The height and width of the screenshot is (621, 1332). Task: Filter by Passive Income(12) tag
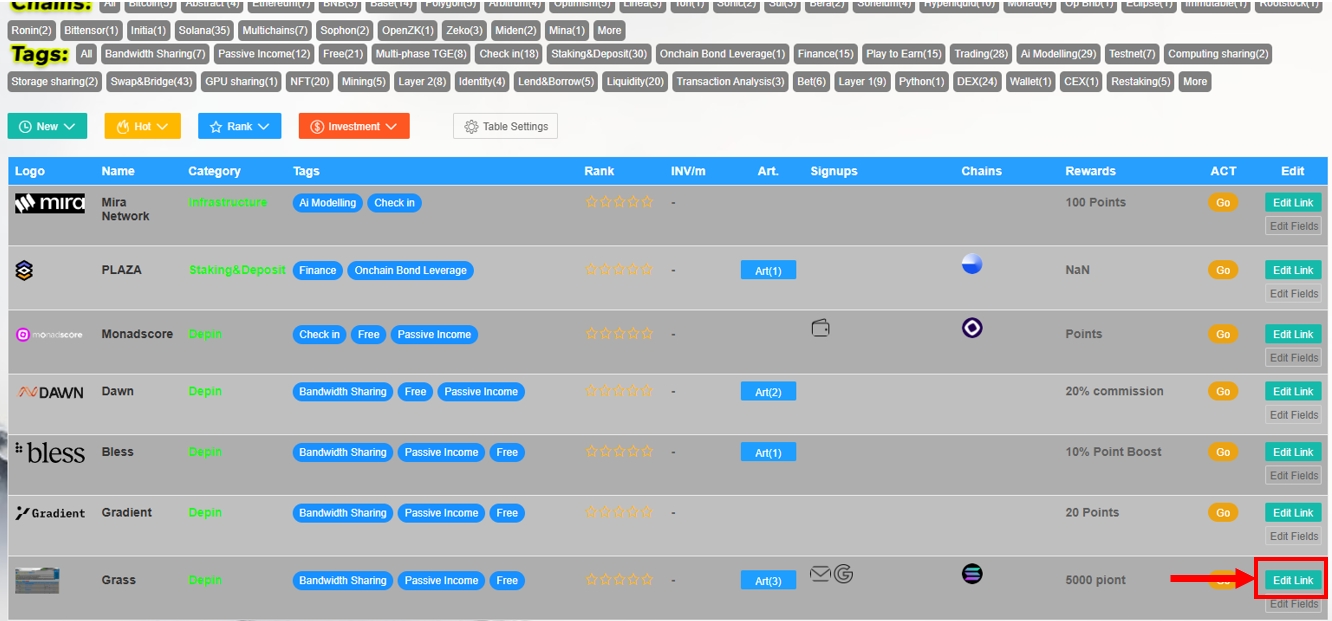coord(264,53)
